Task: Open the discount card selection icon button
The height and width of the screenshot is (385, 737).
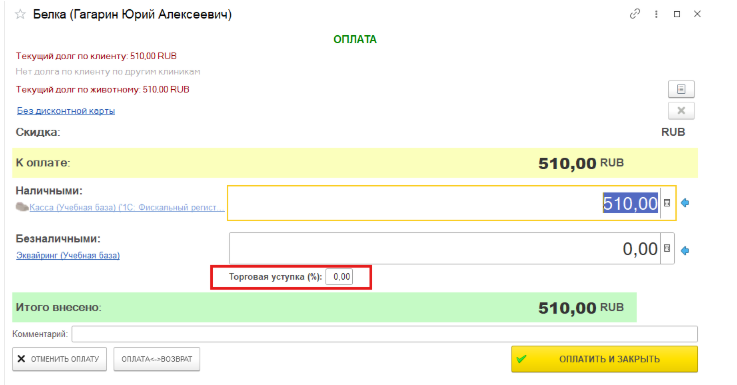Action: 681,89
